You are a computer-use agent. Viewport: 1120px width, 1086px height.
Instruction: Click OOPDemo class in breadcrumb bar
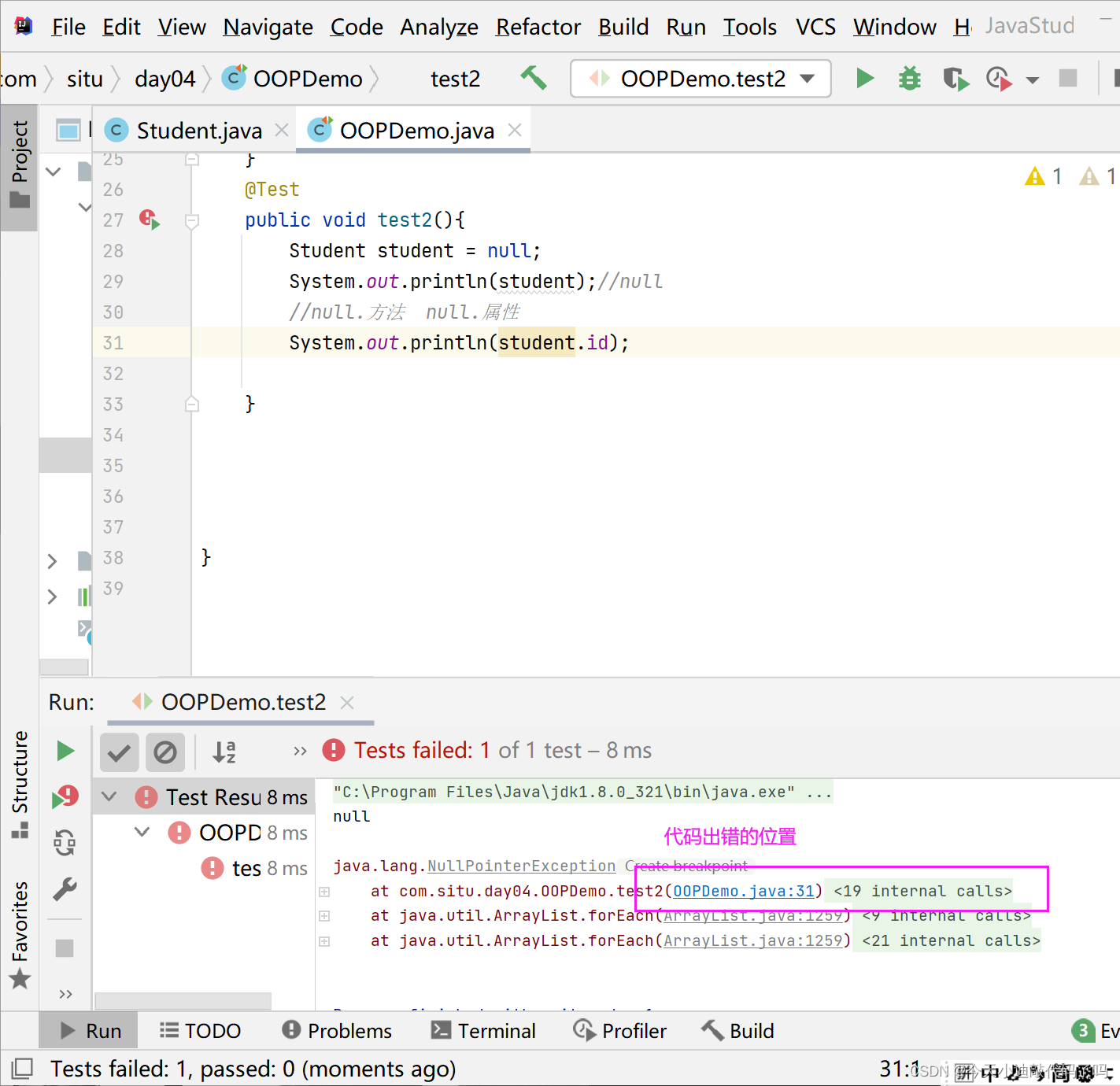(293, 79)
